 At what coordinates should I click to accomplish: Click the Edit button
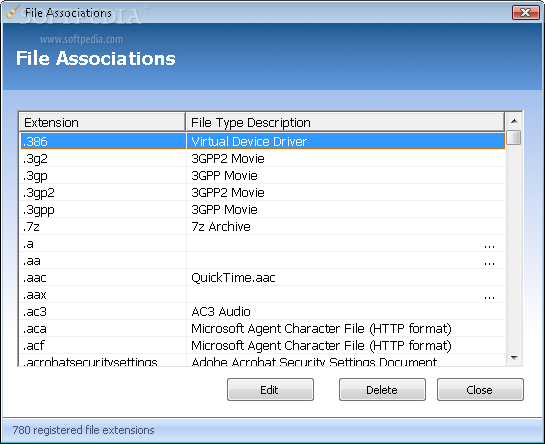point(270,389)
